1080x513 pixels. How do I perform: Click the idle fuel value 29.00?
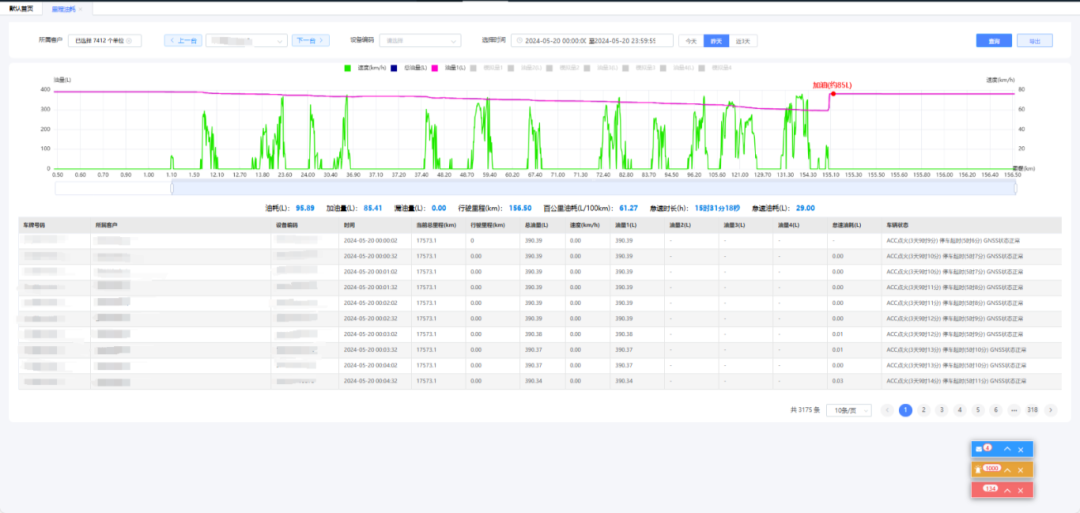806,207
